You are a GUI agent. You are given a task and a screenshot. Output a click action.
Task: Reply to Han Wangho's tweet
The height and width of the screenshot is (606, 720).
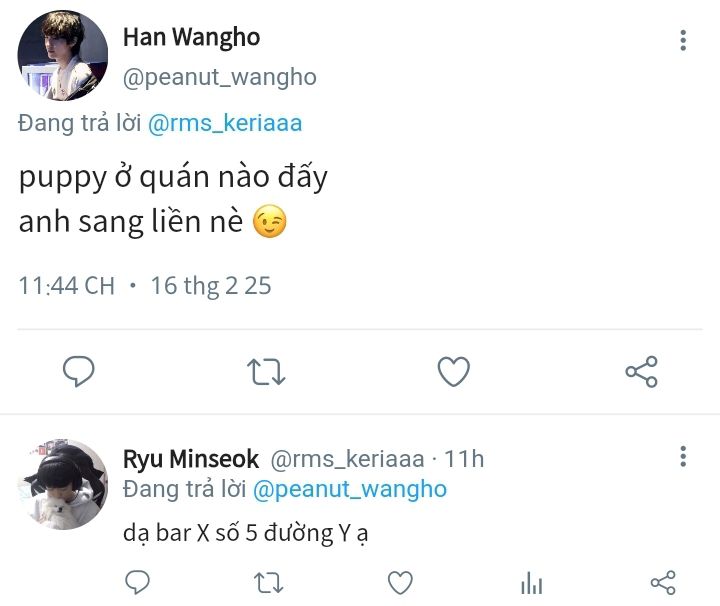[x=78, y=372]
